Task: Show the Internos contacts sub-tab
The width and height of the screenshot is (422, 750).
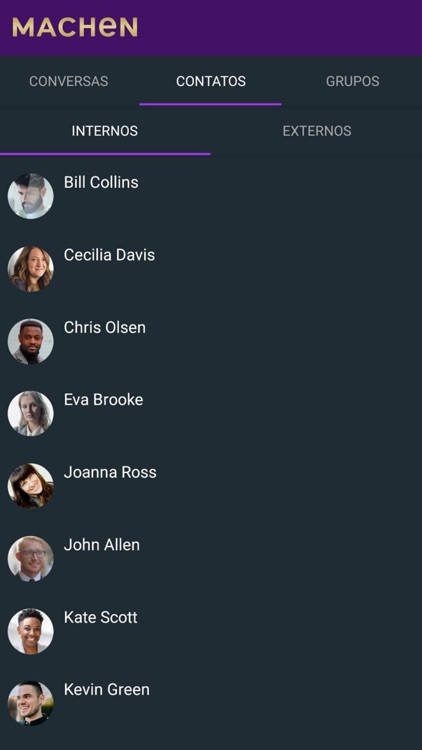Action: [x=105, y=131]
